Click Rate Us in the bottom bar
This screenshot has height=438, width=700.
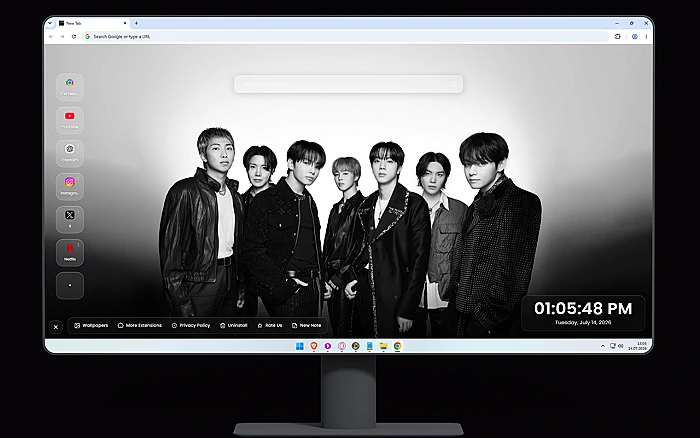pos(270,325)
